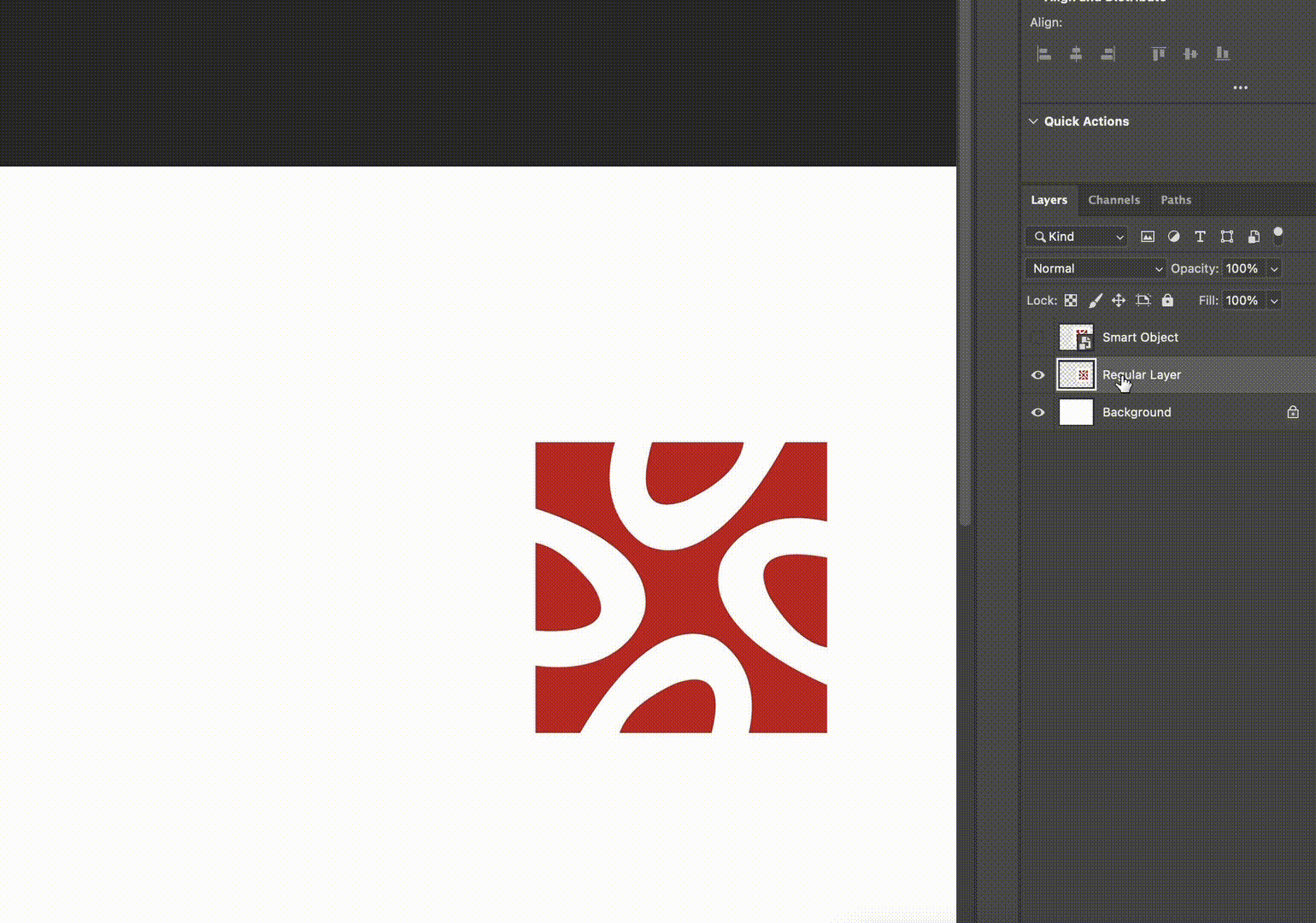1316x923 pixels.
Task: Align top edges icon
Action: 1158,54
